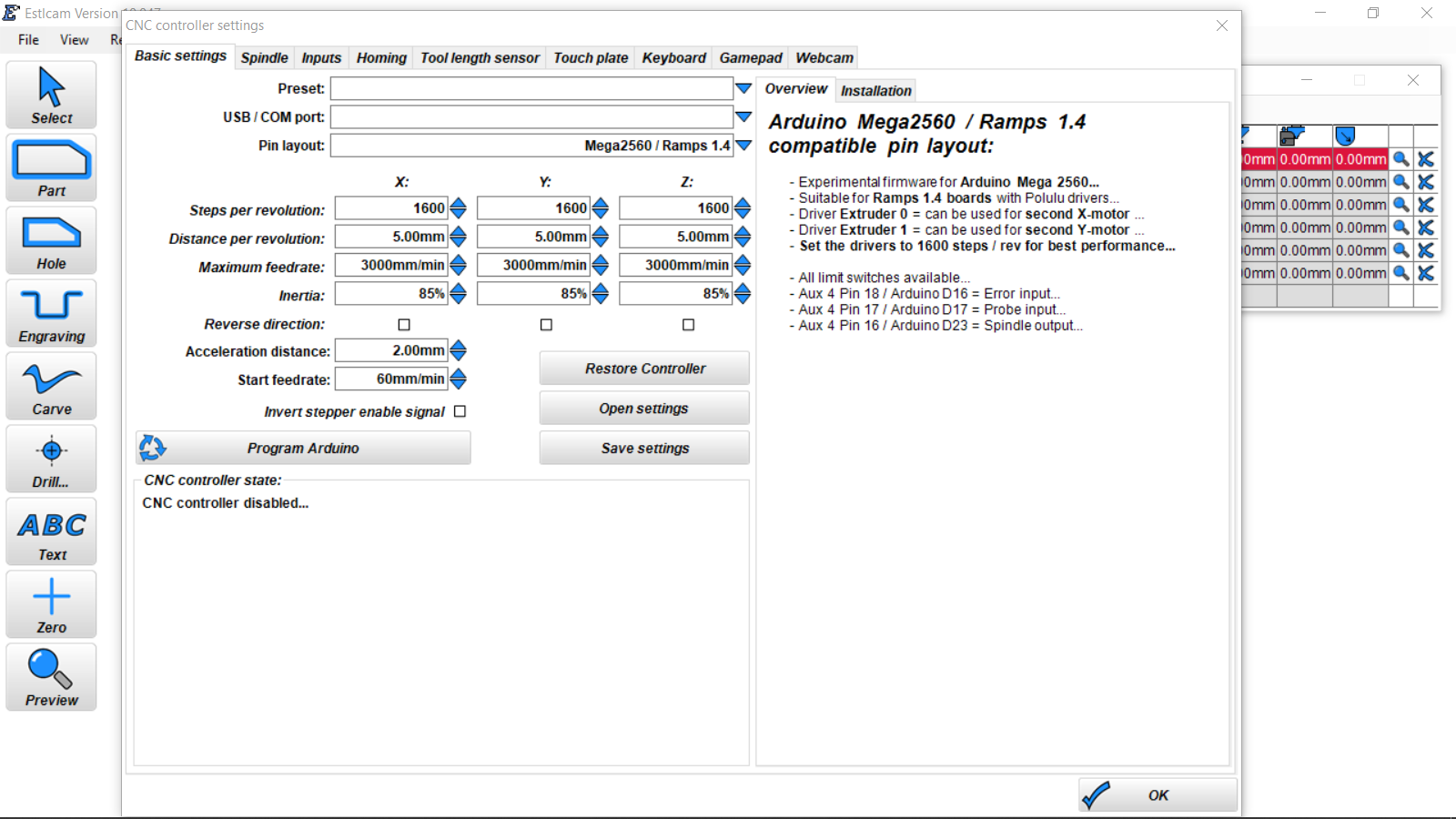Switch to the Homing tab
Viewport: 1456px width, 819px height.
click(381, 57)
